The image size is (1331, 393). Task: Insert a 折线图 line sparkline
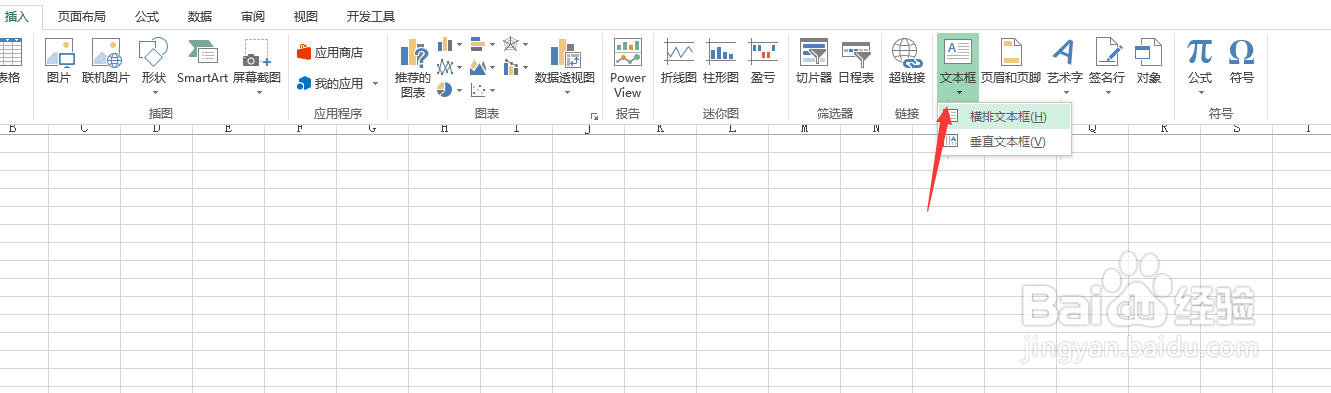(679, 61)
